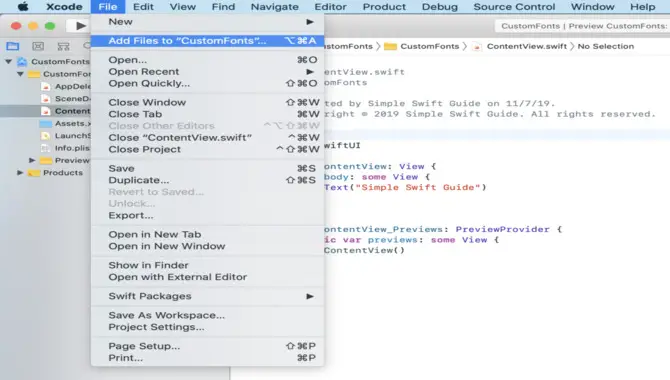Choose Add Files to "CustomFonts"

coord(207,41)
